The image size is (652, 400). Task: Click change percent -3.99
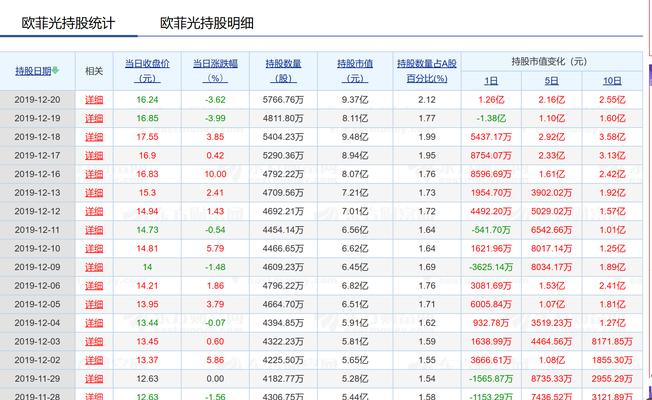coord(215,119)
